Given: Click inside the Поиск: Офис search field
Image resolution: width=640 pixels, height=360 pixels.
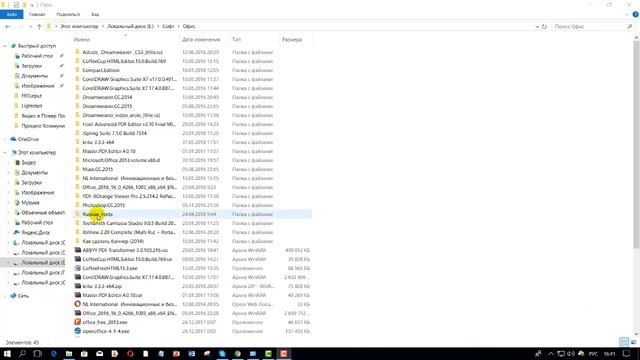Looking at the screenshot, I should click(x=588, y=27).
